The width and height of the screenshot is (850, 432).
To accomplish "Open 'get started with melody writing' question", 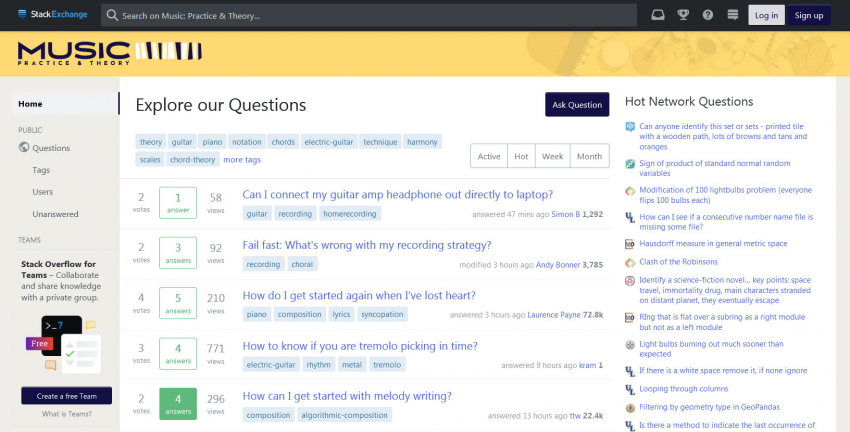I will tap(347, 396).
